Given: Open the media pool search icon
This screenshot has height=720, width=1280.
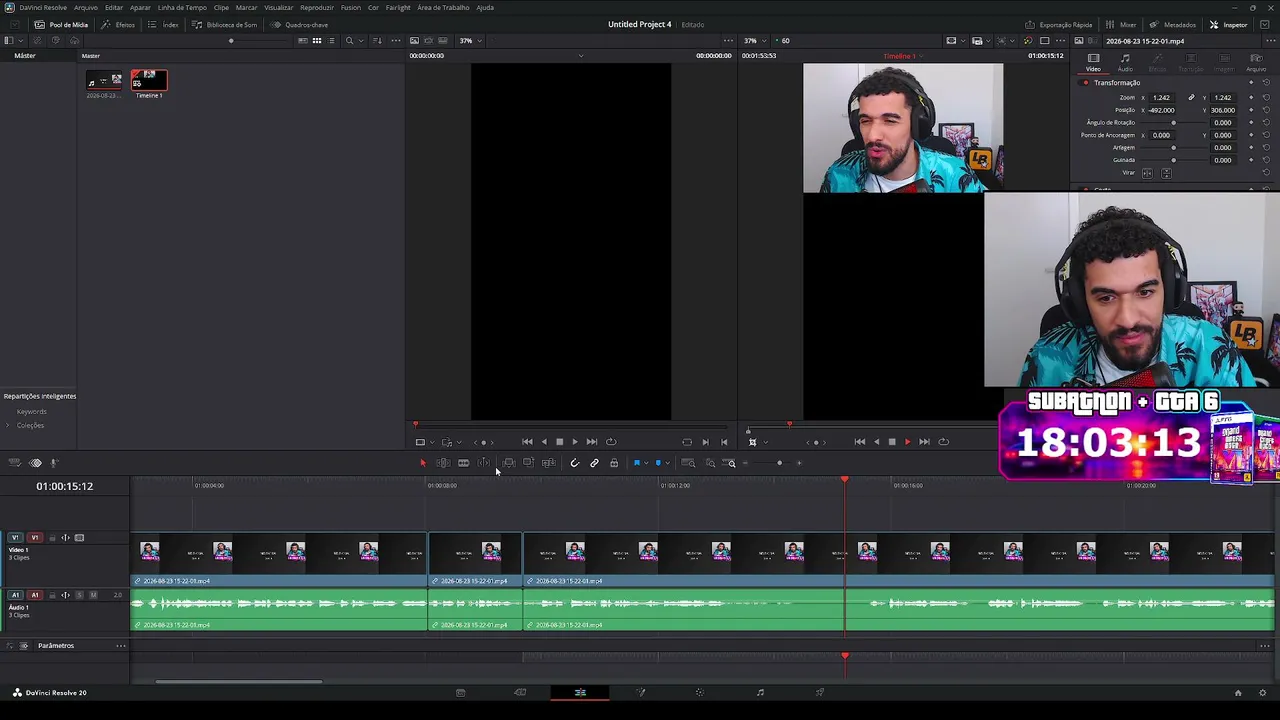Looking at the screenshot, I should pos(349,41).
